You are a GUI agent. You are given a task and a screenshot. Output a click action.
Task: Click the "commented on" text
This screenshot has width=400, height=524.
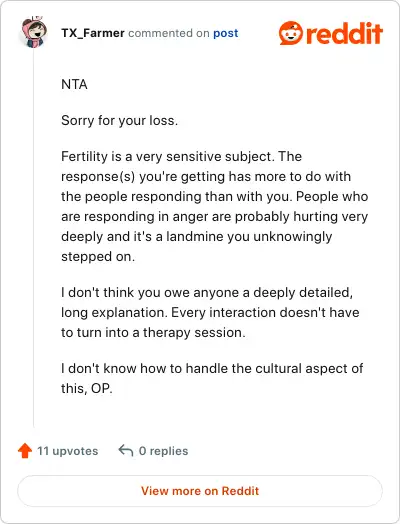pos(169,33)
